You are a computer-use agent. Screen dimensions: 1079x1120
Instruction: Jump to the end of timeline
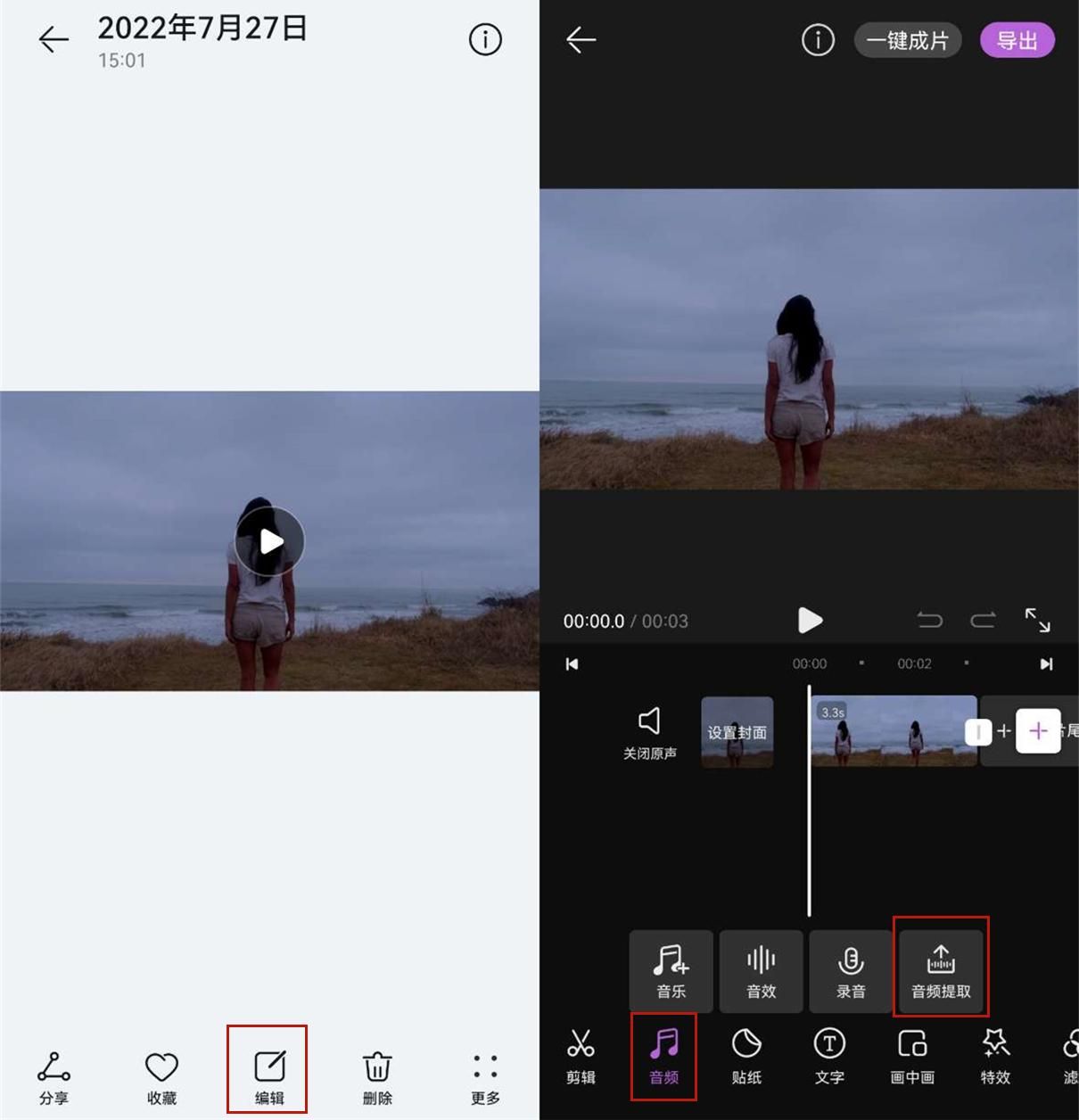(1046, 664)
